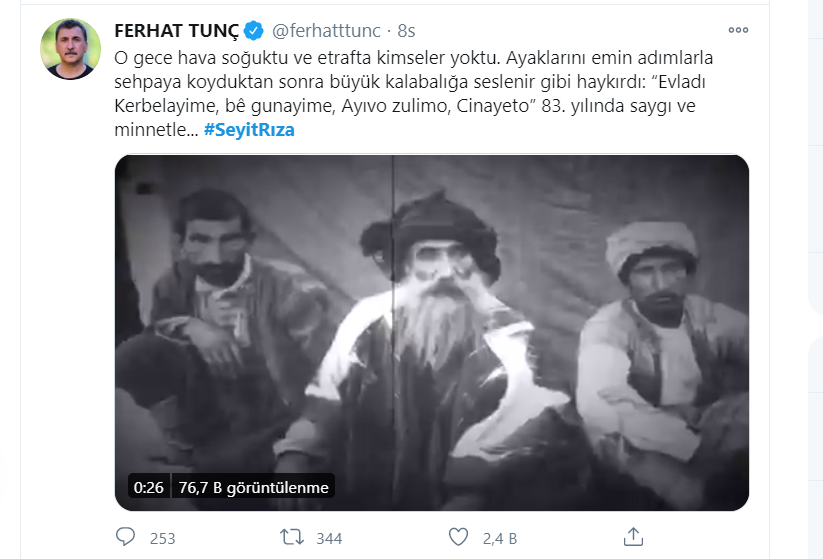Click the tweet text starting 'O gece hava'
Image resolution: width=823 pixels, height=559 pixels.
414,93
